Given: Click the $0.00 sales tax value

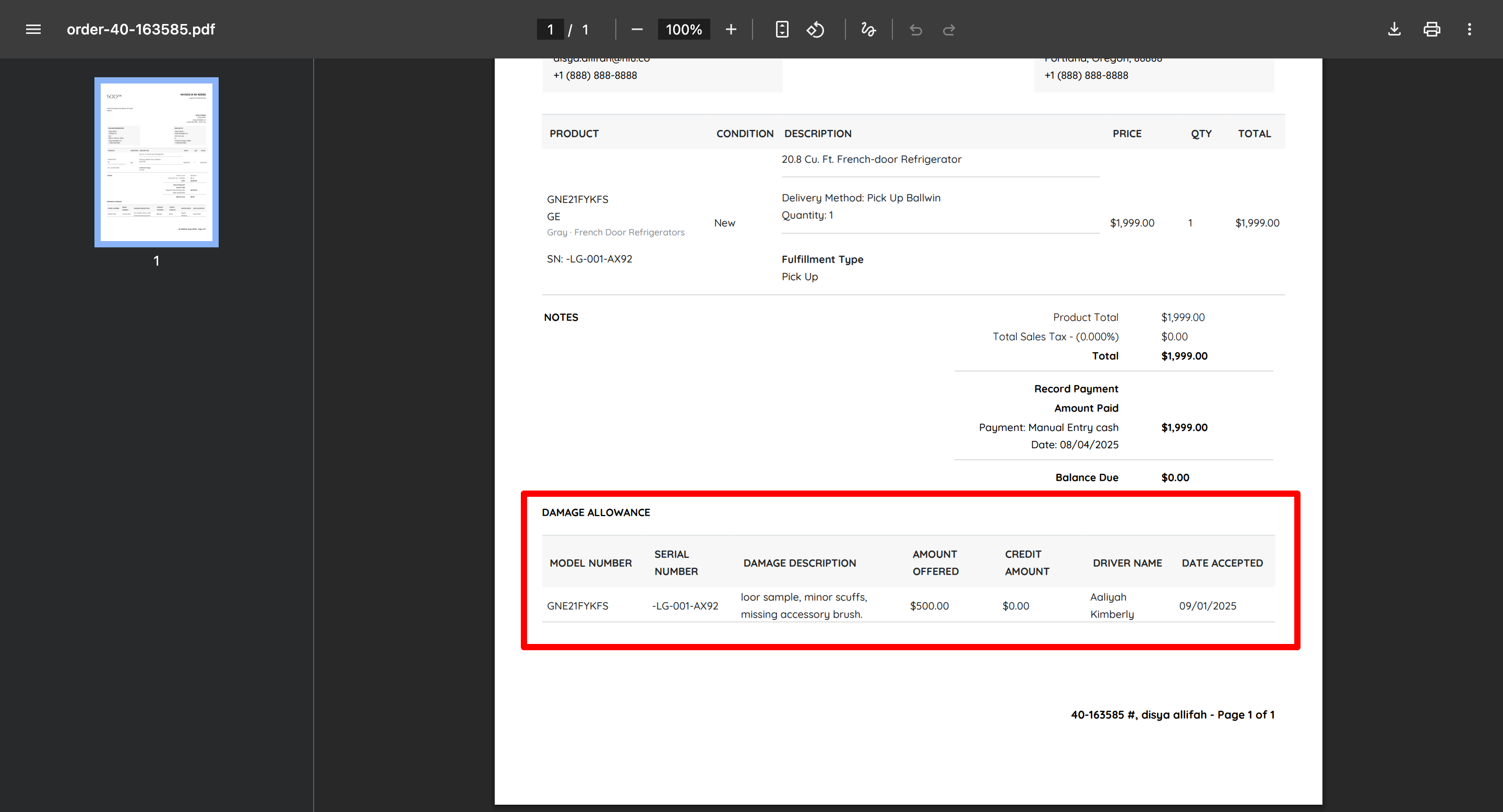Looking at the screenshot, I should (1174, 337).
